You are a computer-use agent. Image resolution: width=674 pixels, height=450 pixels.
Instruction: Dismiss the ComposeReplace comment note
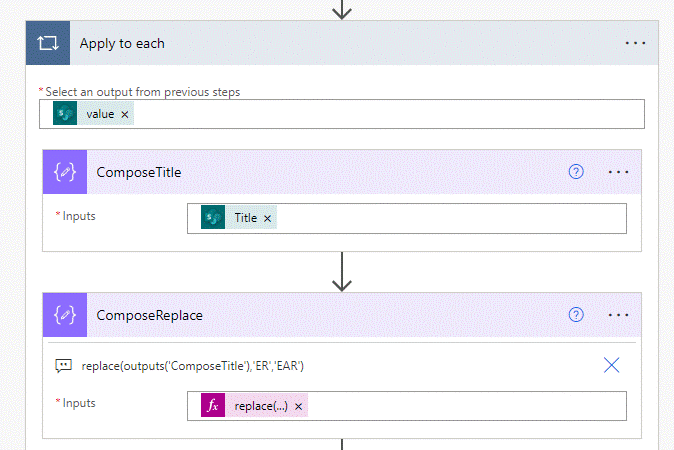coord(612,366)
